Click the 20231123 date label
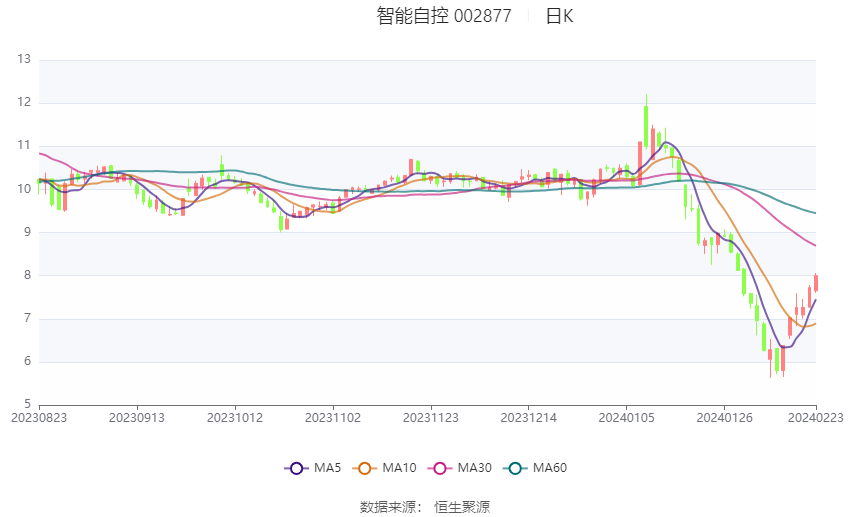850x517 pixels. [x=431, y=418]
